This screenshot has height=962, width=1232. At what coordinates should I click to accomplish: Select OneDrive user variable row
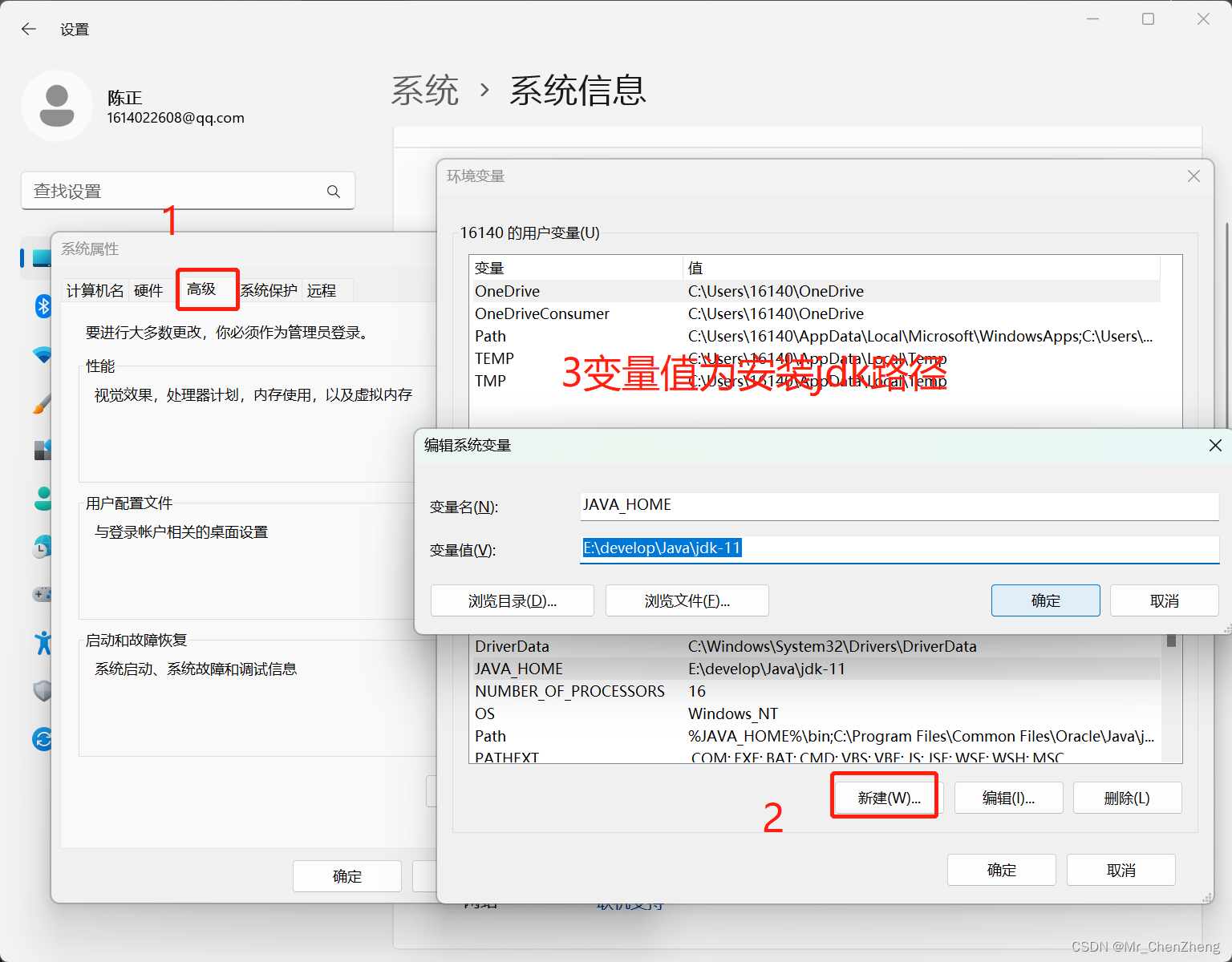(815, 291)
